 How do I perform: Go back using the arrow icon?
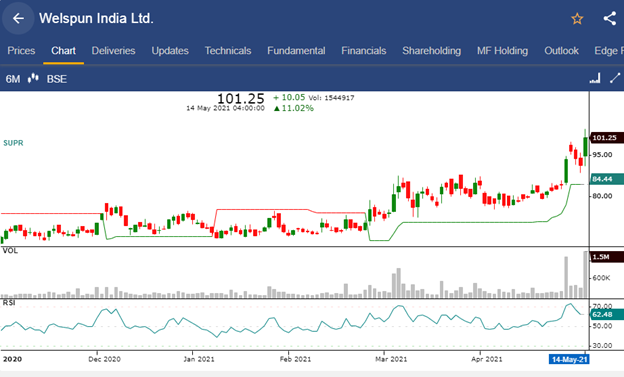pos(18,18)
